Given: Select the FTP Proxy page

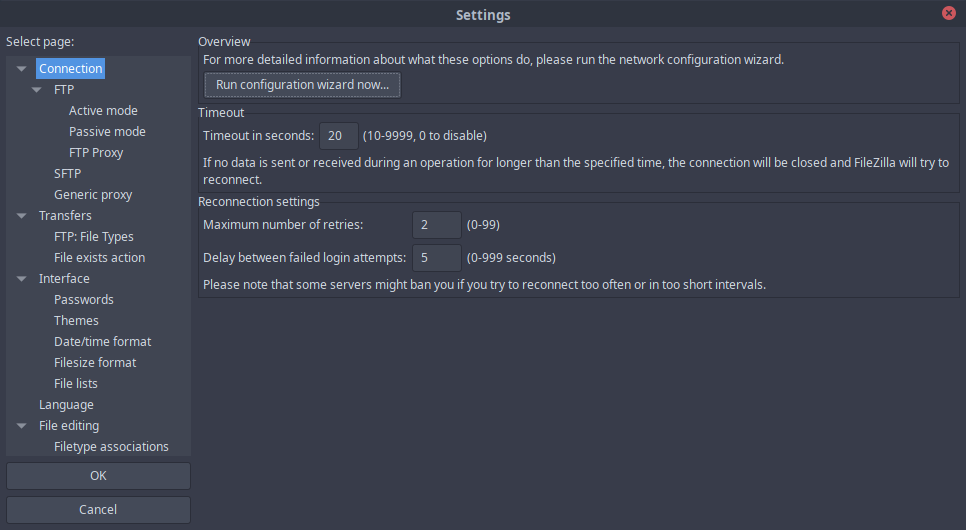Looking at the screenshot, I should (96, 153).
